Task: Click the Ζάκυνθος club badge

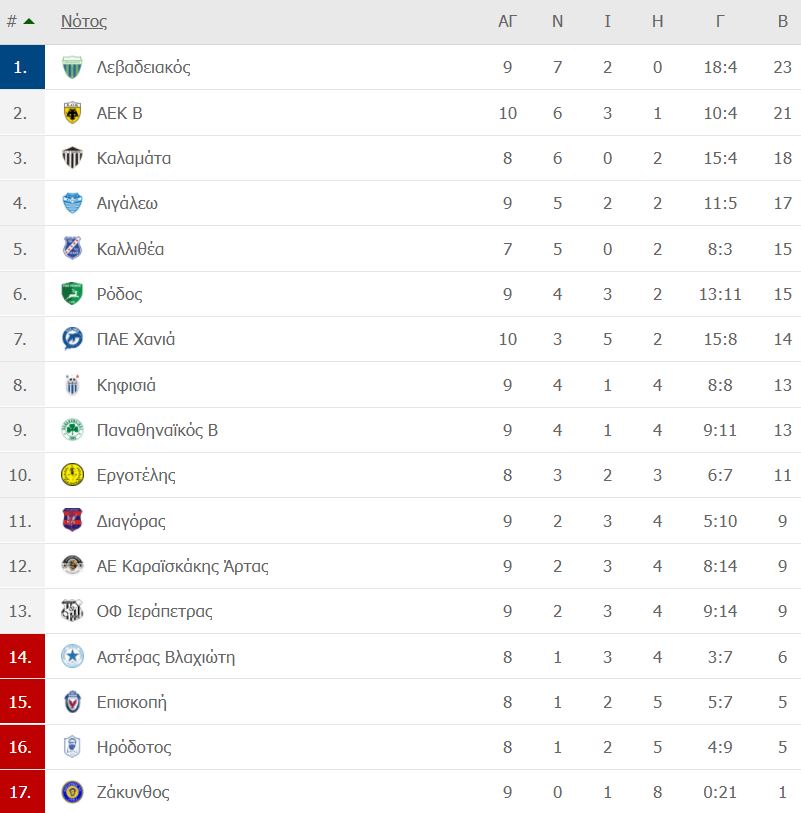Action: pos(72,792)
